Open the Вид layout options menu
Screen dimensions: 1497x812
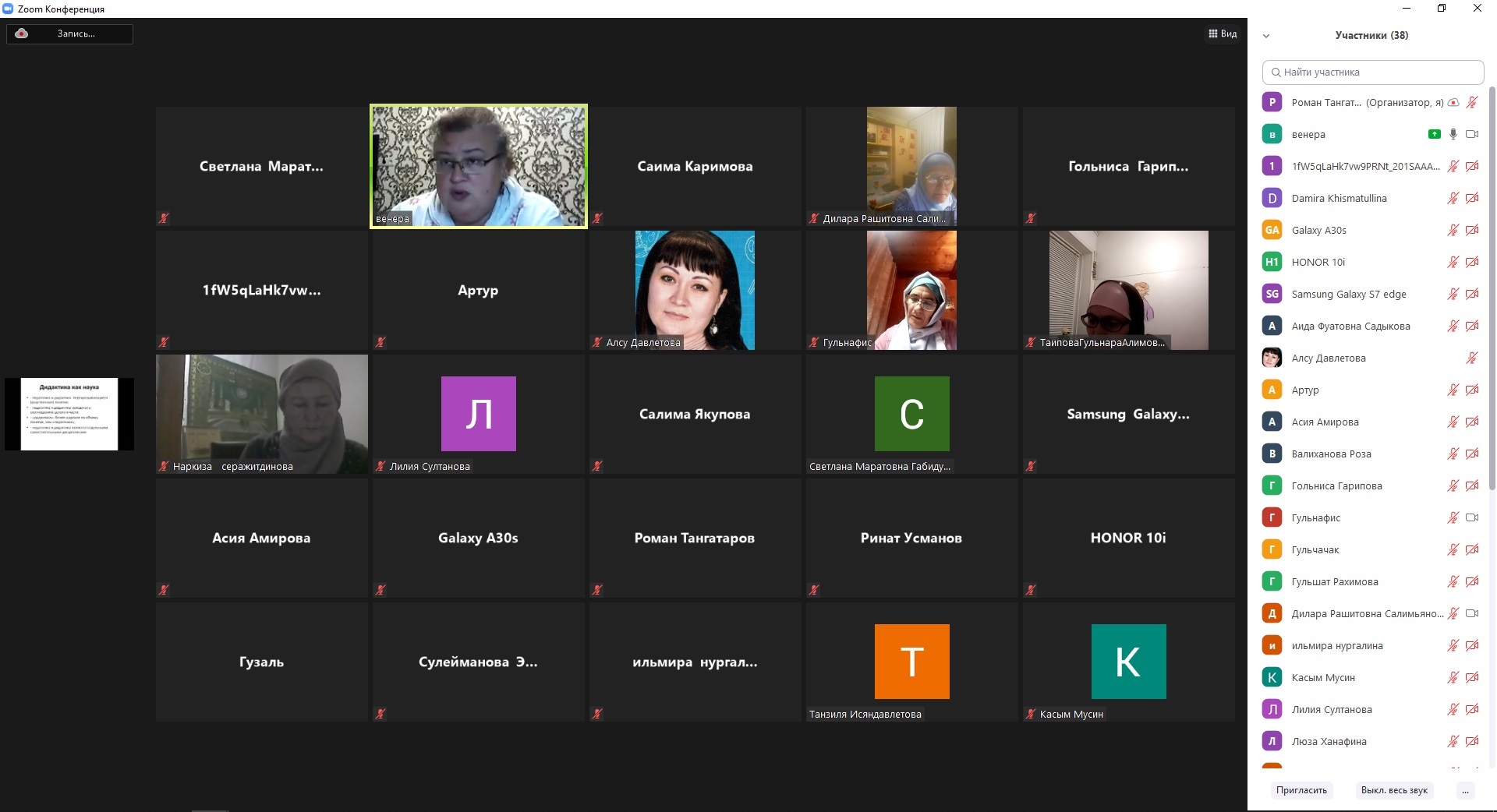[1223, 34]
